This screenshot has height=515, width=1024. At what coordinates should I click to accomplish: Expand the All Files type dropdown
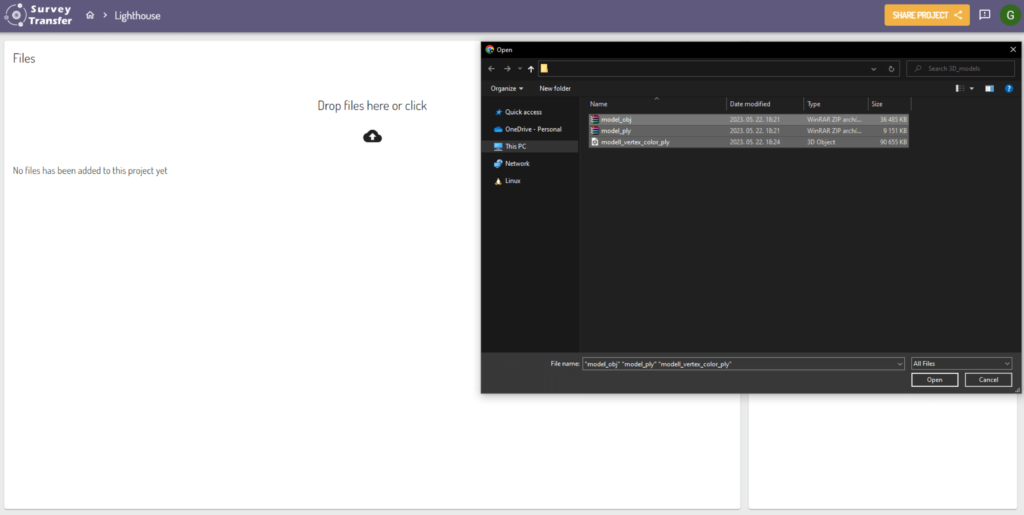point(961,364)
